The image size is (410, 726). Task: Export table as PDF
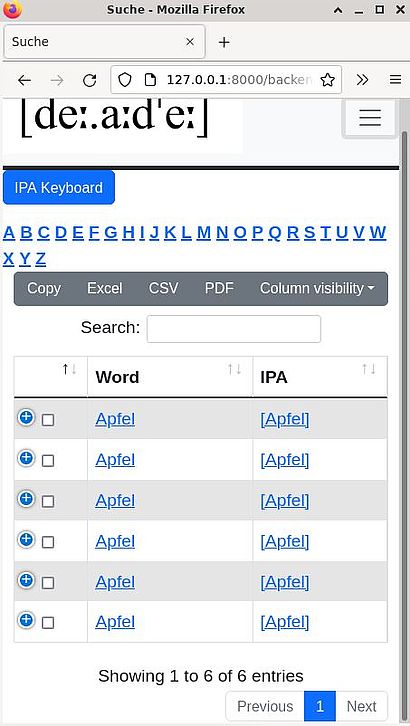(x=219, y=288)
